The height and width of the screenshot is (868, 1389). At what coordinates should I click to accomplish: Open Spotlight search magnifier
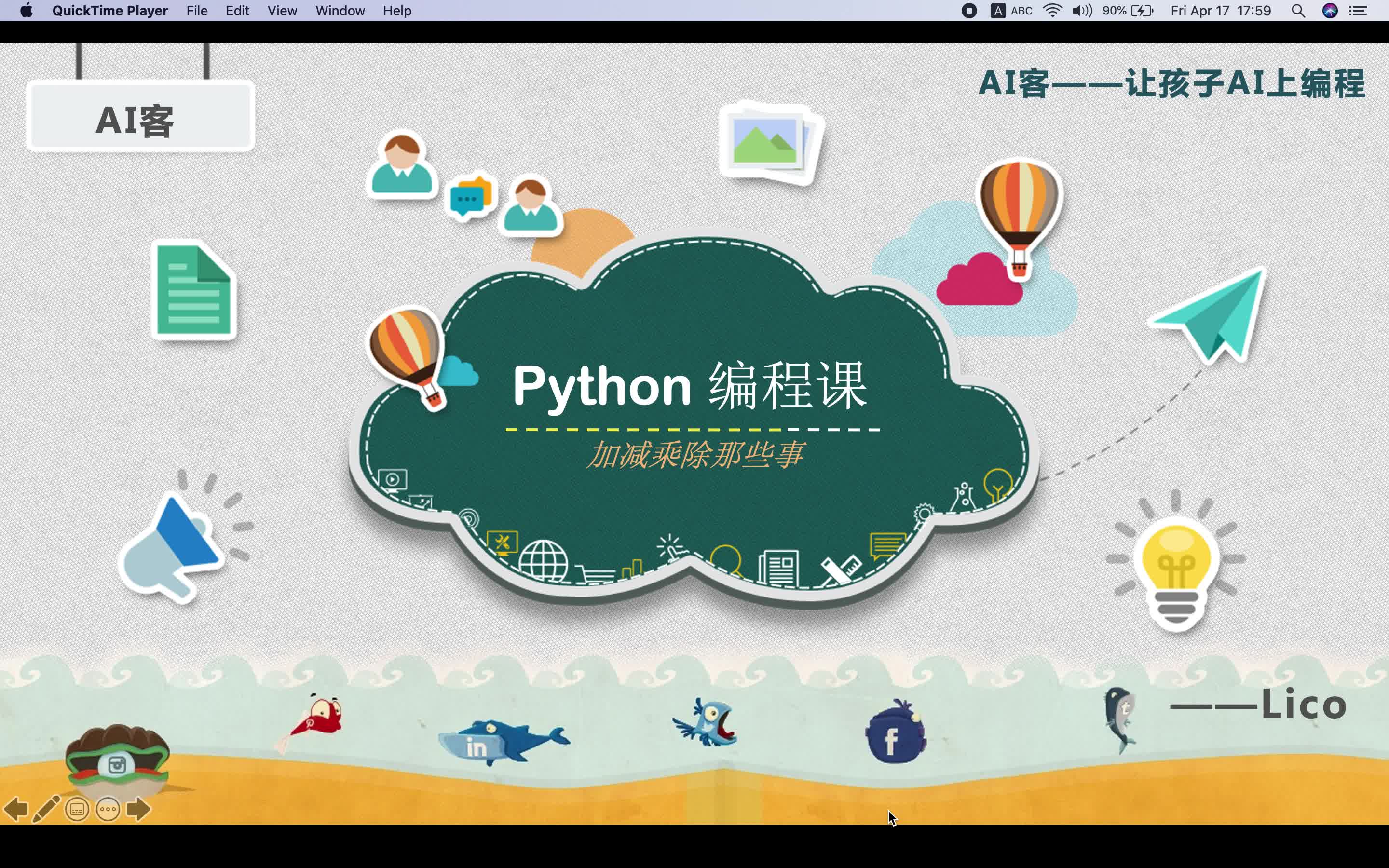click(x=1298, y=11)
